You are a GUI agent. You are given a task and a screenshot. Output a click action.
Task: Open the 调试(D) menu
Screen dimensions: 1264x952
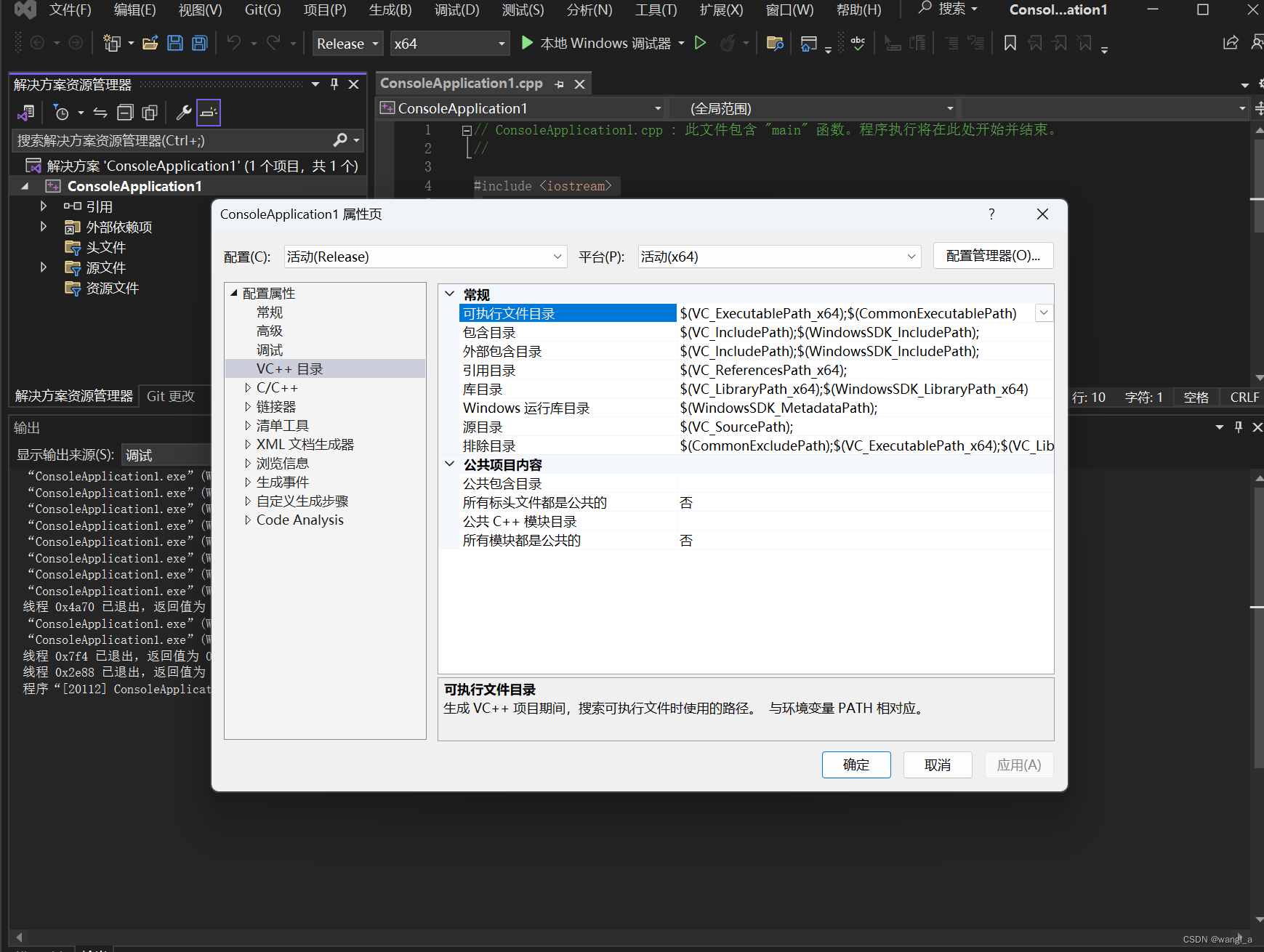click(x=457, y=9)
